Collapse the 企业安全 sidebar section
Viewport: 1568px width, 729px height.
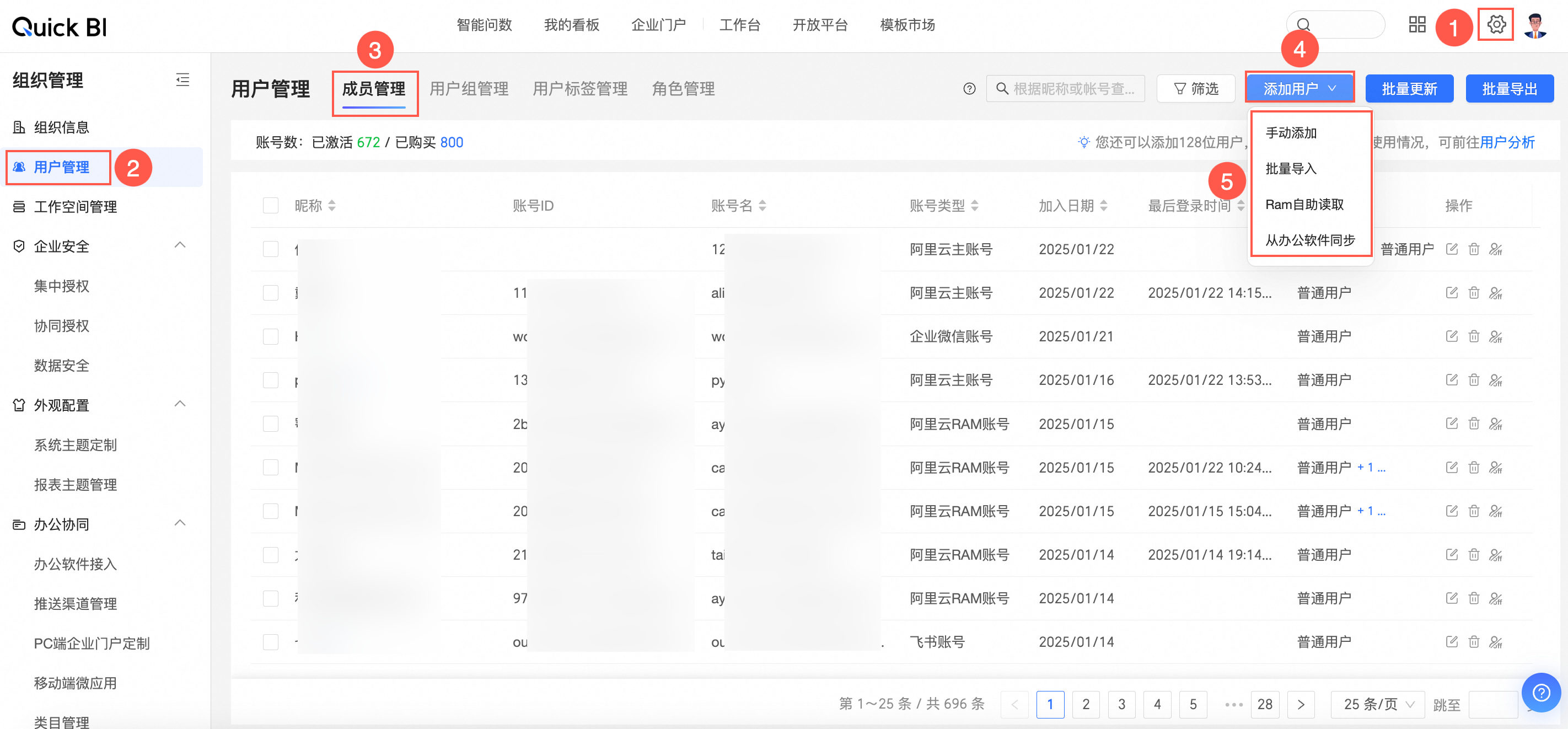click(180, 245)
